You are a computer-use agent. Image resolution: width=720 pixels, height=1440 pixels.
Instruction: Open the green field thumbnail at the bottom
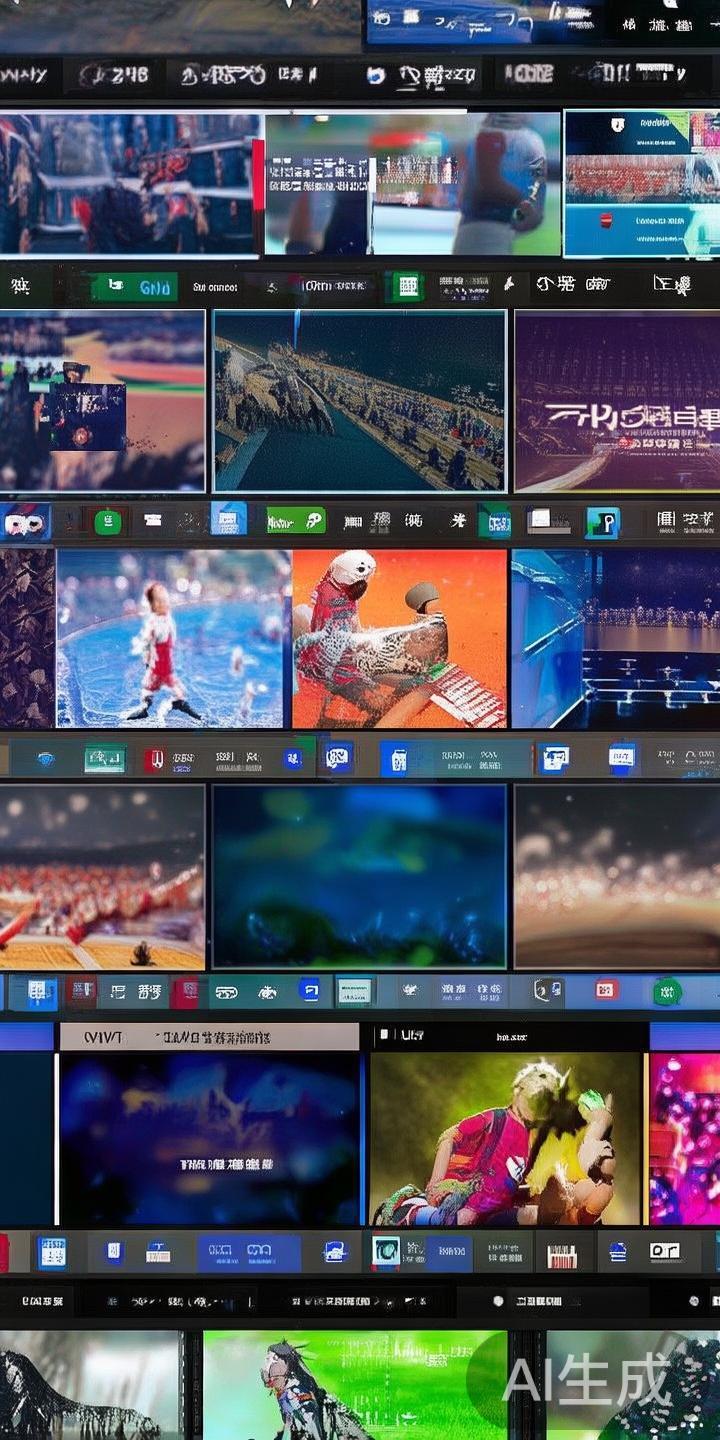[355, 1385]
